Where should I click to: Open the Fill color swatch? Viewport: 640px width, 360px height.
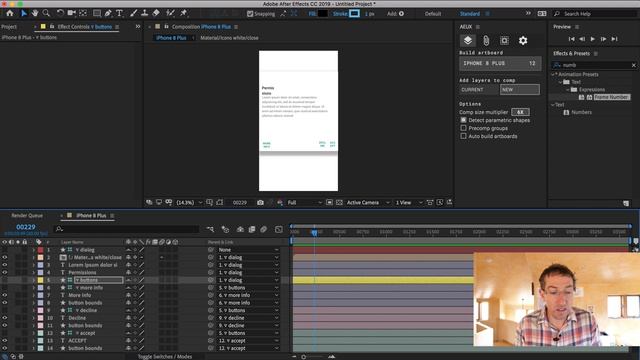pos(322,13)
